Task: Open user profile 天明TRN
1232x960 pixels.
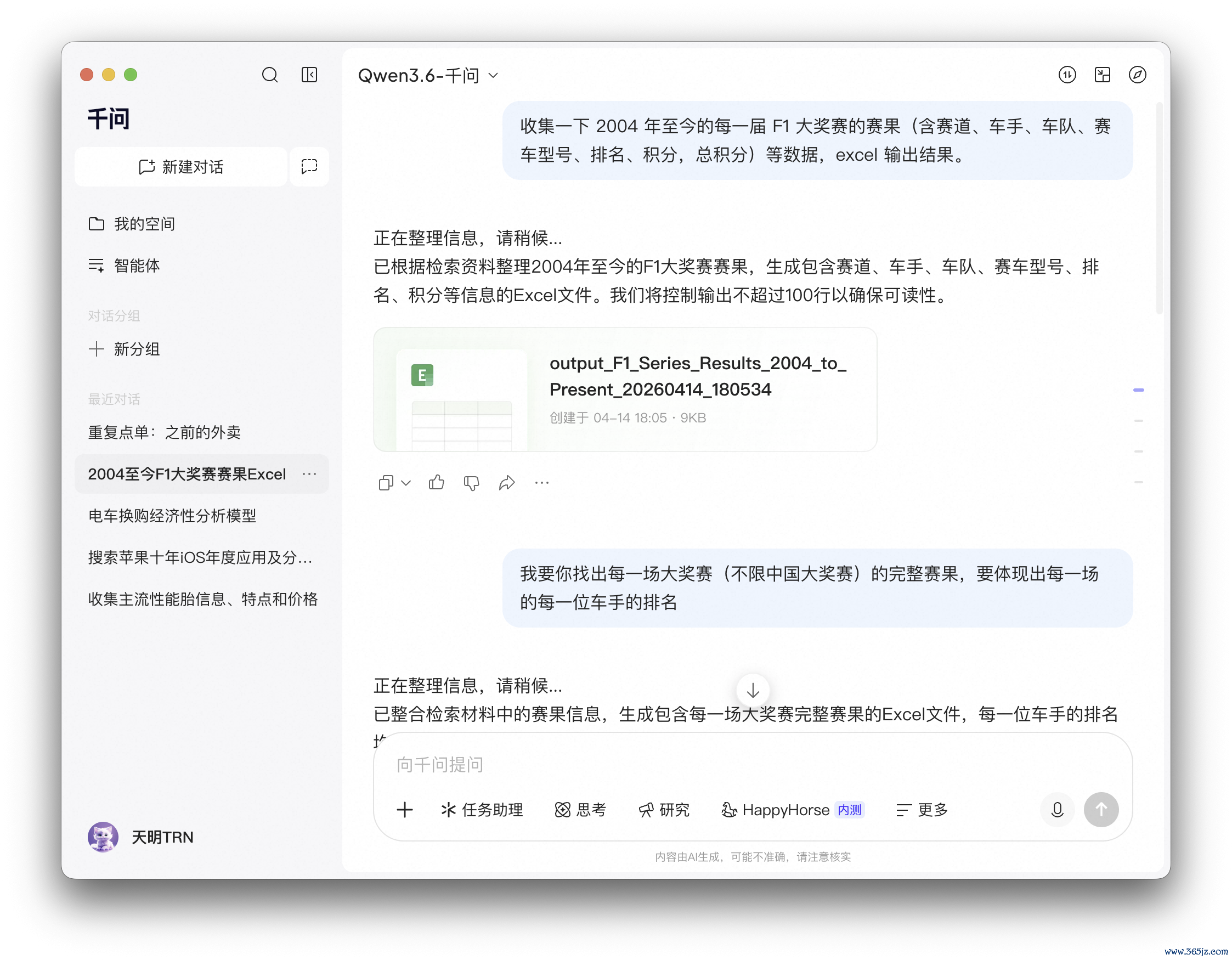Action: point(141,838)
